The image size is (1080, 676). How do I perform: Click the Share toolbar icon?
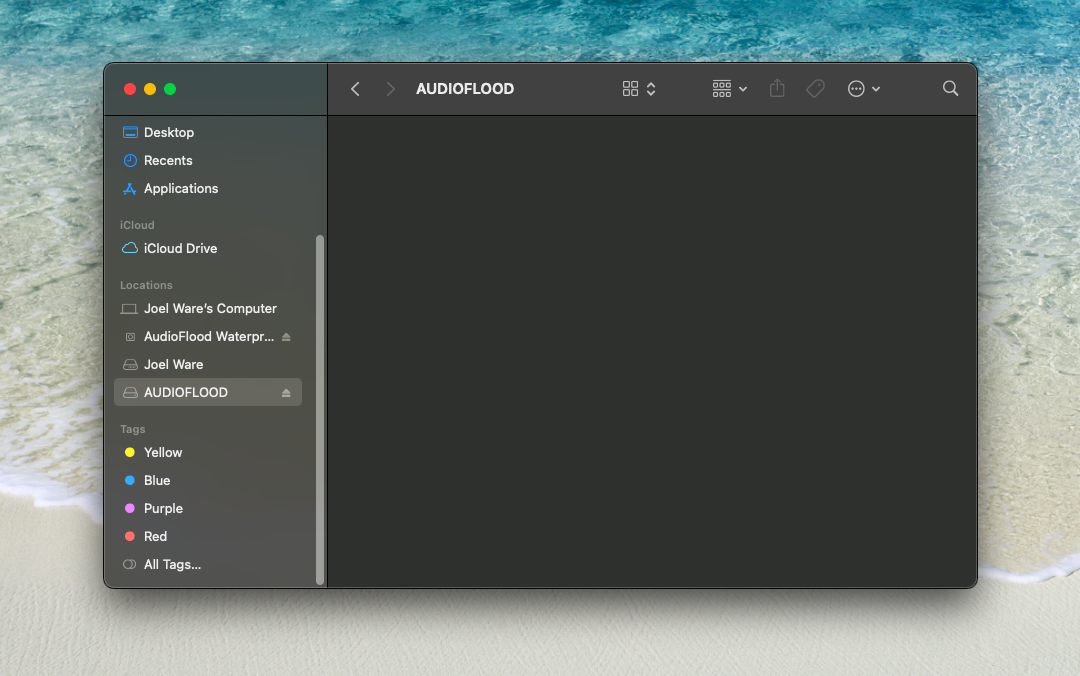point(777,88)
